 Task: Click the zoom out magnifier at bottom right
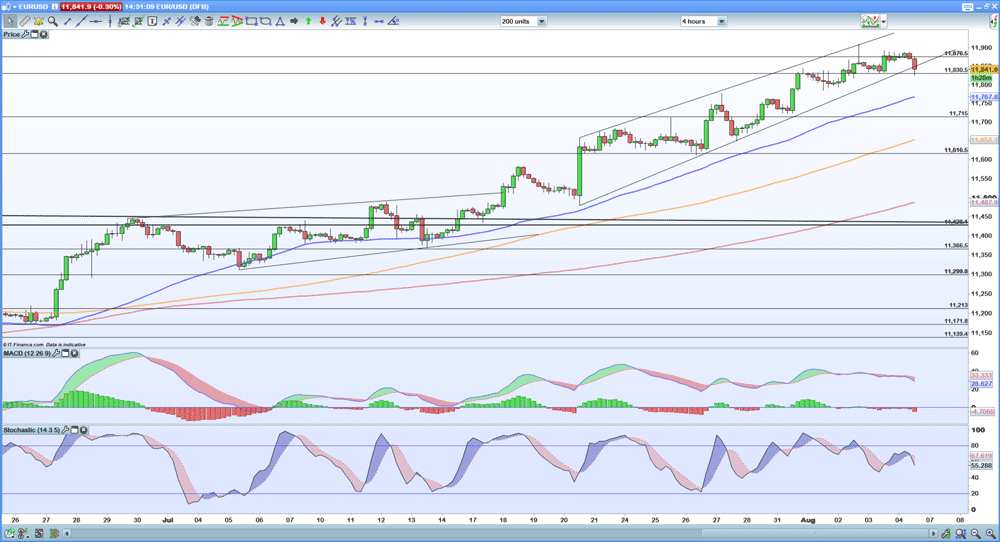(x=974, y=533)
